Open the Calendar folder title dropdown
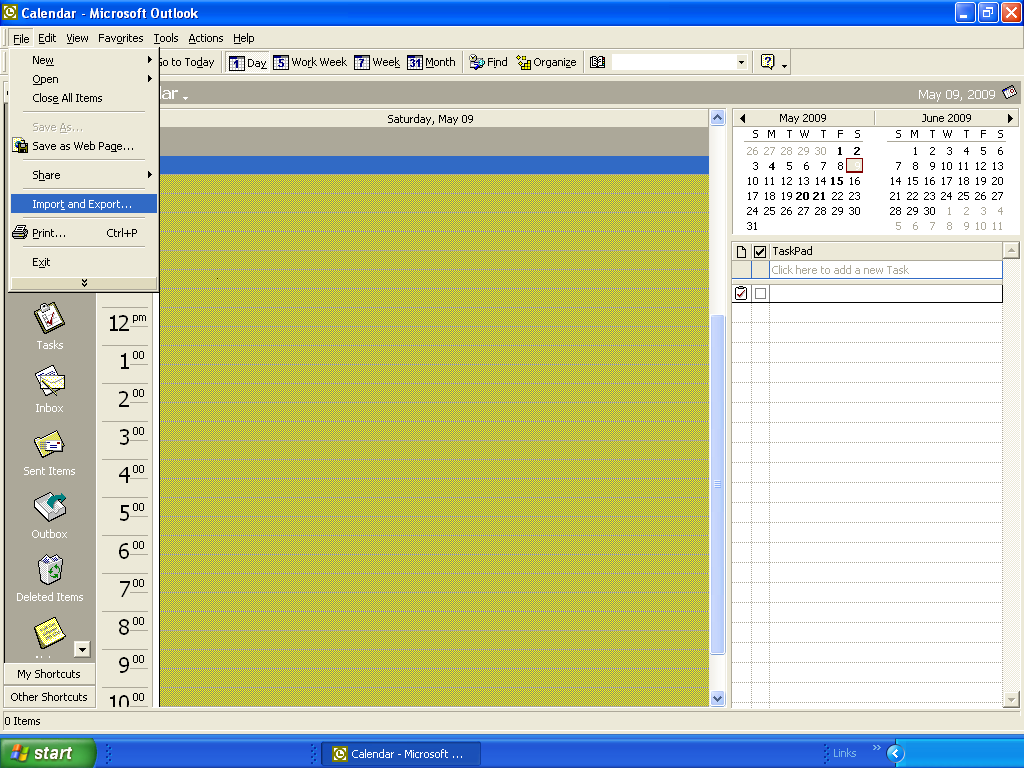1024x768 pixels. tap(185, 98)
